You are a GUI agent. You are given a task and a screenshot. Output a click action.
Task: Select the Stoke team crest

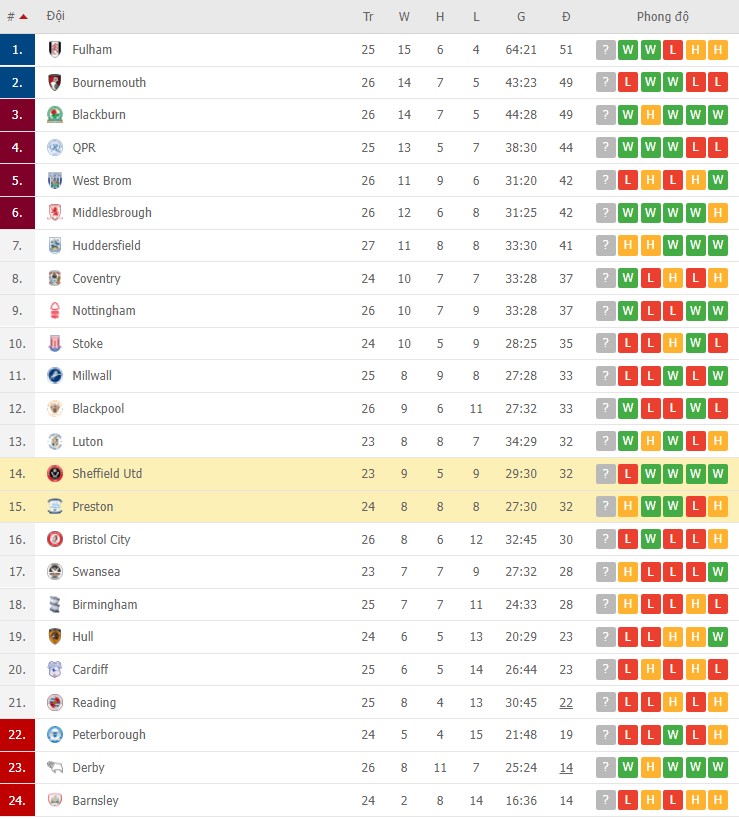(54, 343)
